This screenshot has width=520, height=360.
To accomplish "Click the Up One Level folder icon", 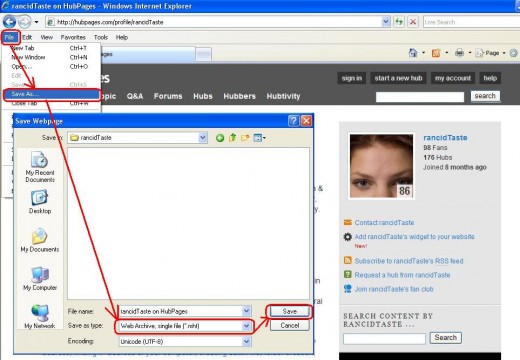I will (x=233, y=137).
